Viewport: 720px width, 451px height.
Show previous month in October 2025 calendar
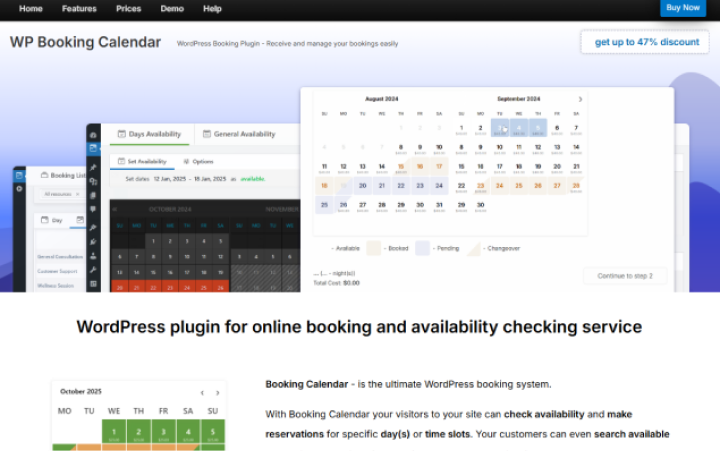point(202,393)
